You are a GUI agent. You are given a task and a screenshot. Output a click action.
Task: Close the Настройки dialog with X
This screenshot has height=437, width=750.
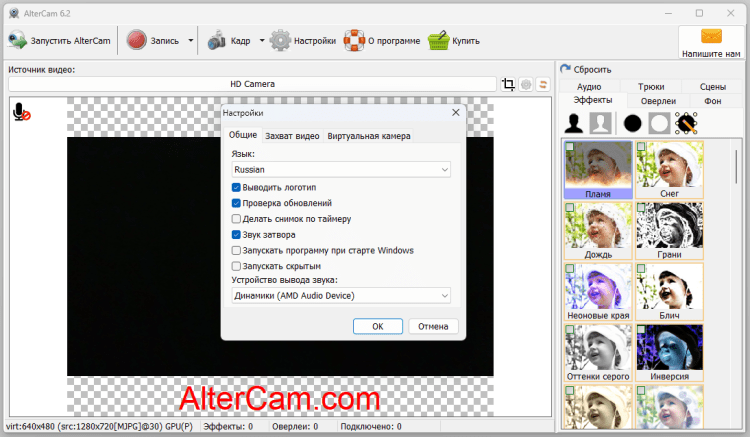455,112
